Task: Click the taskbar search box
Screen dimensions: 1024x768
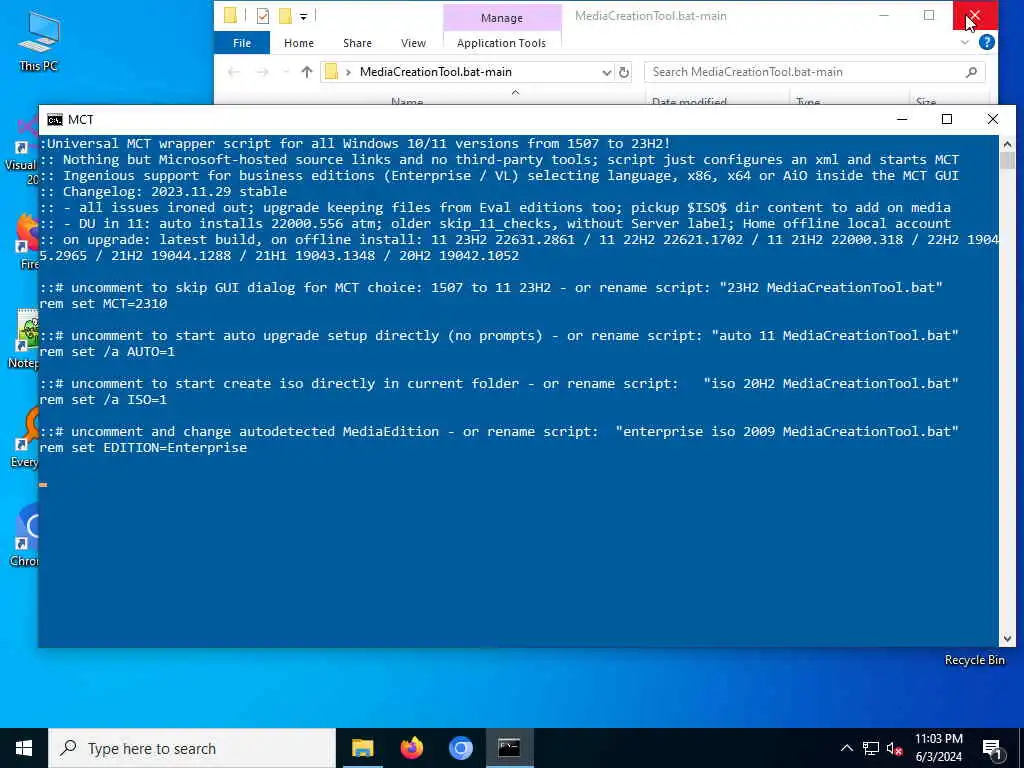Action: point(192,748)
